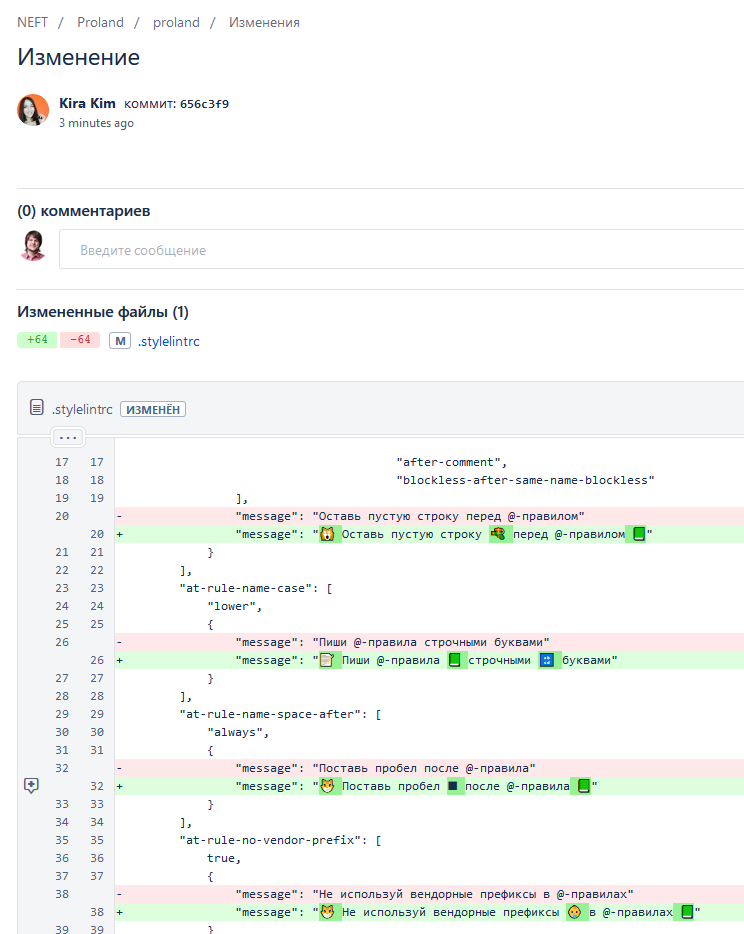
Task: Open the proland repository breadcrumb
Action: pyautogui.click(x=176, y=22)
